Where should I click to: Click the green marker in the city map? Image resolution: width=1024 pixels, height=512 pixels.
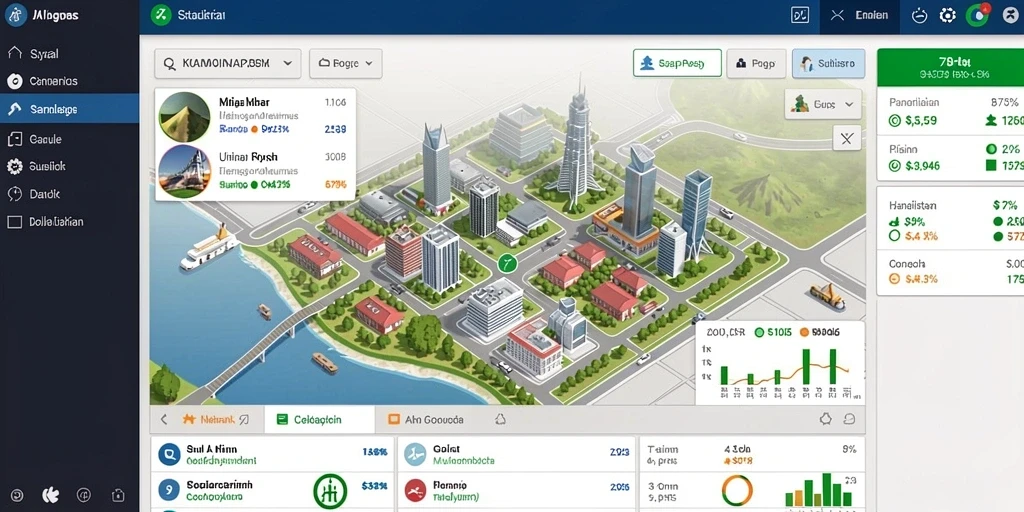click(507, 264)
